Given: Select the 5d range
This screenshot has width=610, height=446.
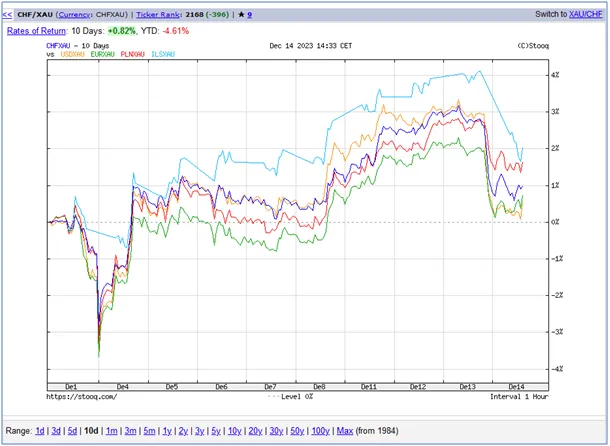Looking at the screenshot, I should click(72, 431).
